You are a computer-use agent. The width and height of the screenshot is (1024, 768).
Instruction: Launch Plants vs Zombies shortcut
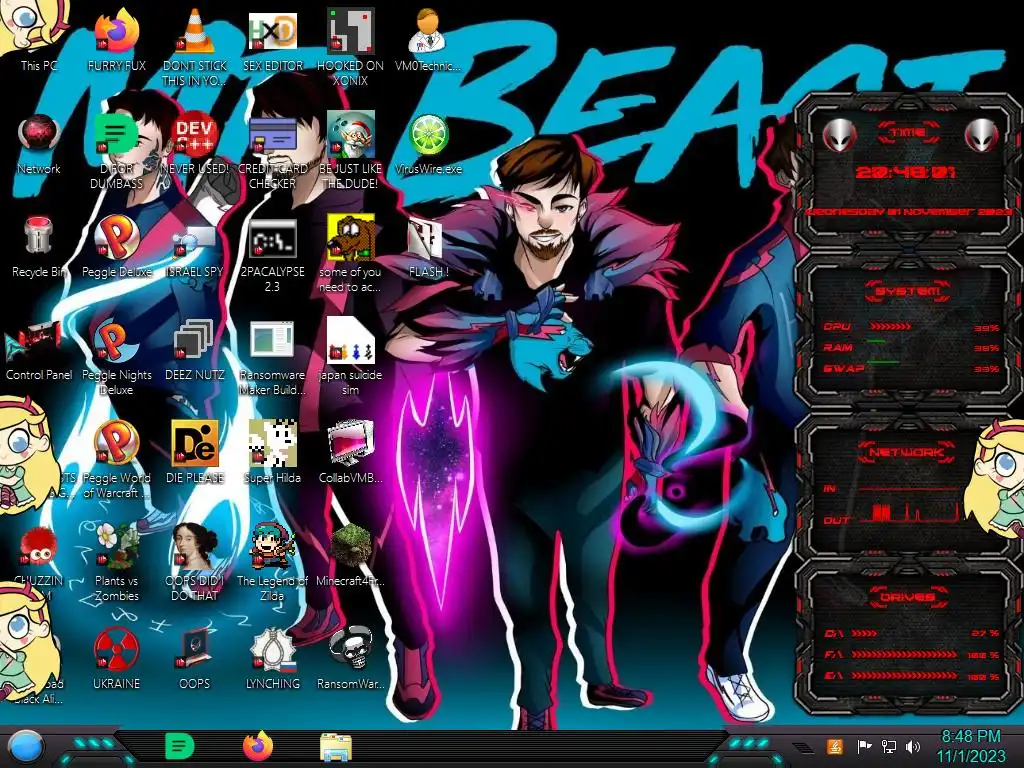(116, 562)
